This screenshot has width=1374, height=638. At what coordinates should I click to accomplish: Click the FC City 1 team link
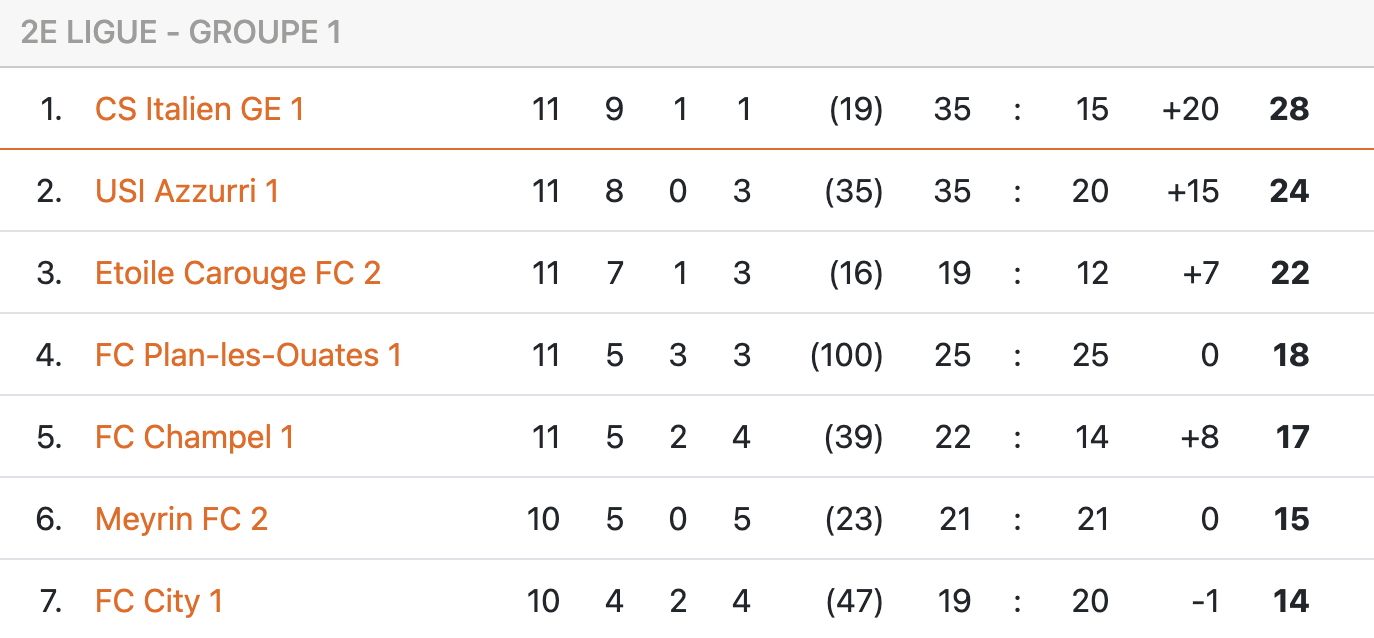click(x=159, y=601)
